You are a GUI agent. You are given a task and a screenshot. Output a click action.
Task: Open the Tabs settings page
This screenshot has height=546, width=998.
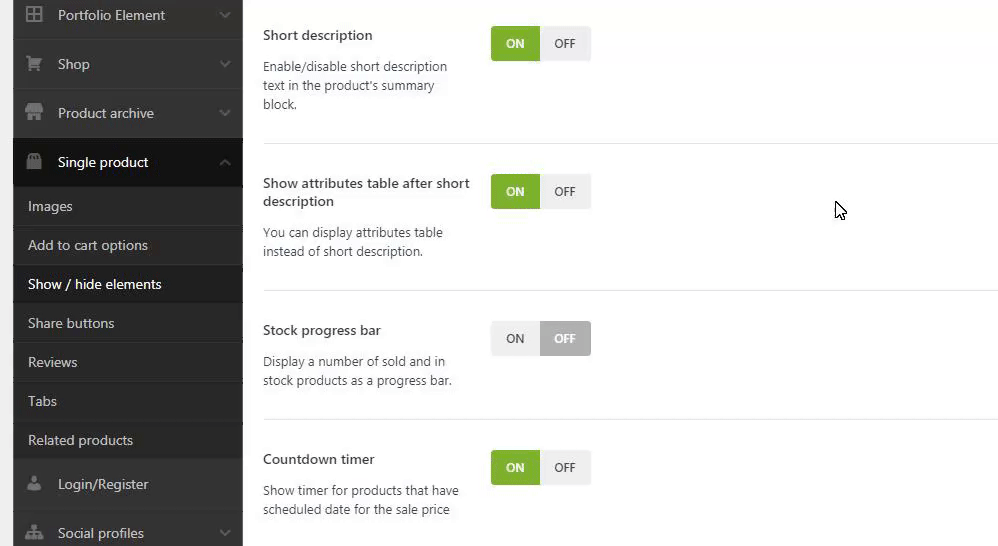coord(42,401)
